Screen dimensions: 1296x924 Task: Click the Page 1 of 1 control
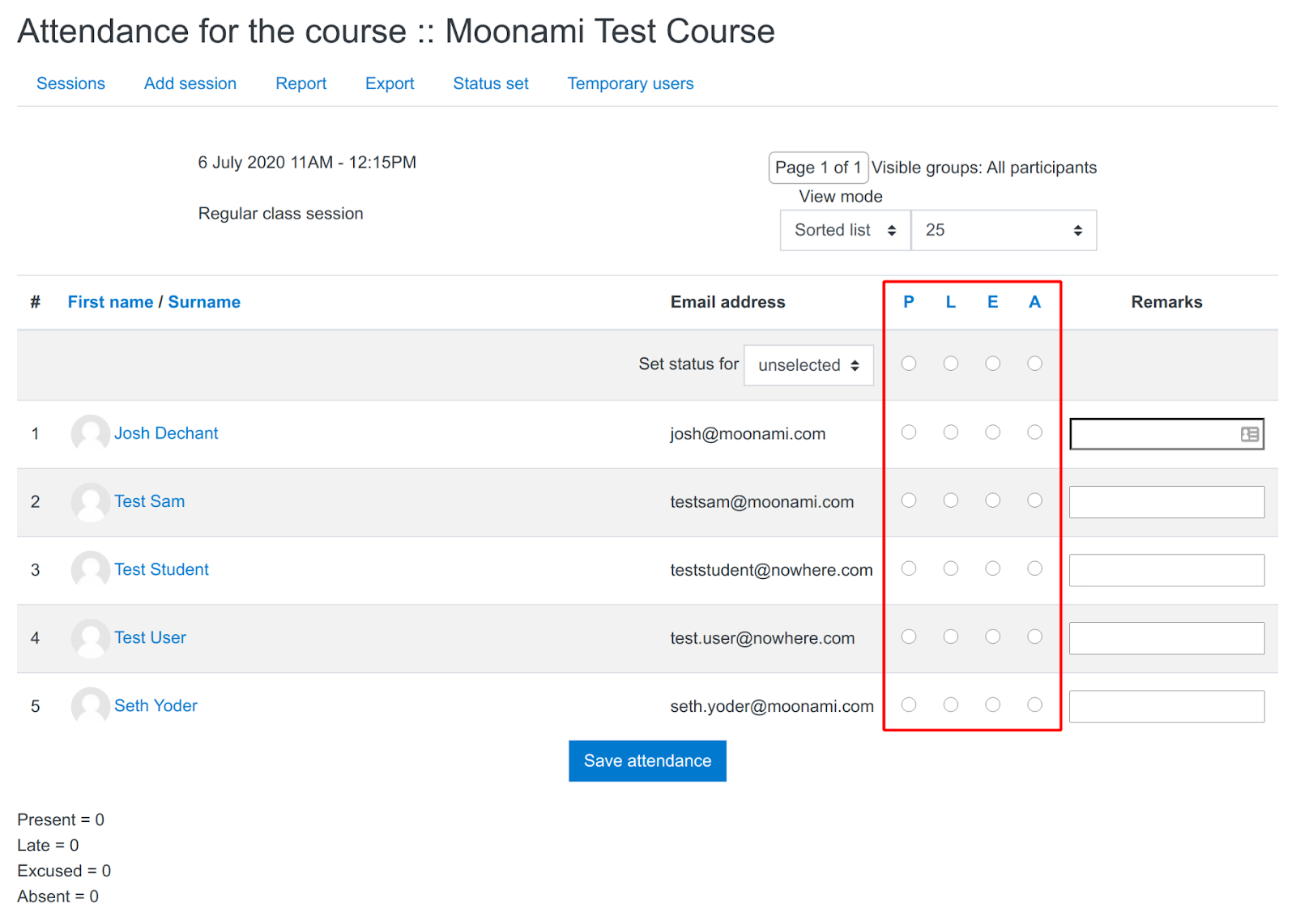tap(817, 168)
